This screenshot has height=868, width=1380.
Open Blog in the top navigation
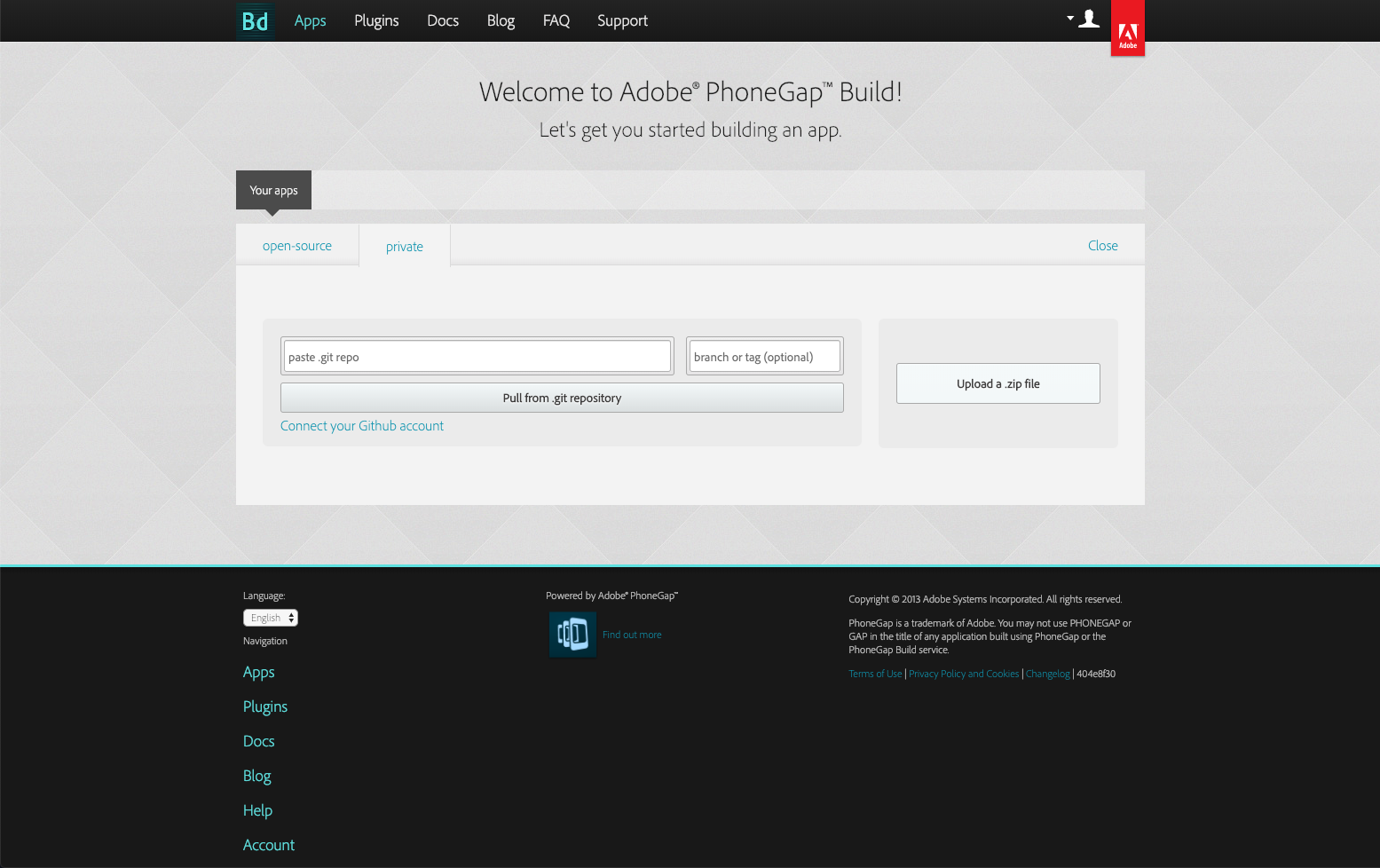pyautogui.click(x=501, y=20)
